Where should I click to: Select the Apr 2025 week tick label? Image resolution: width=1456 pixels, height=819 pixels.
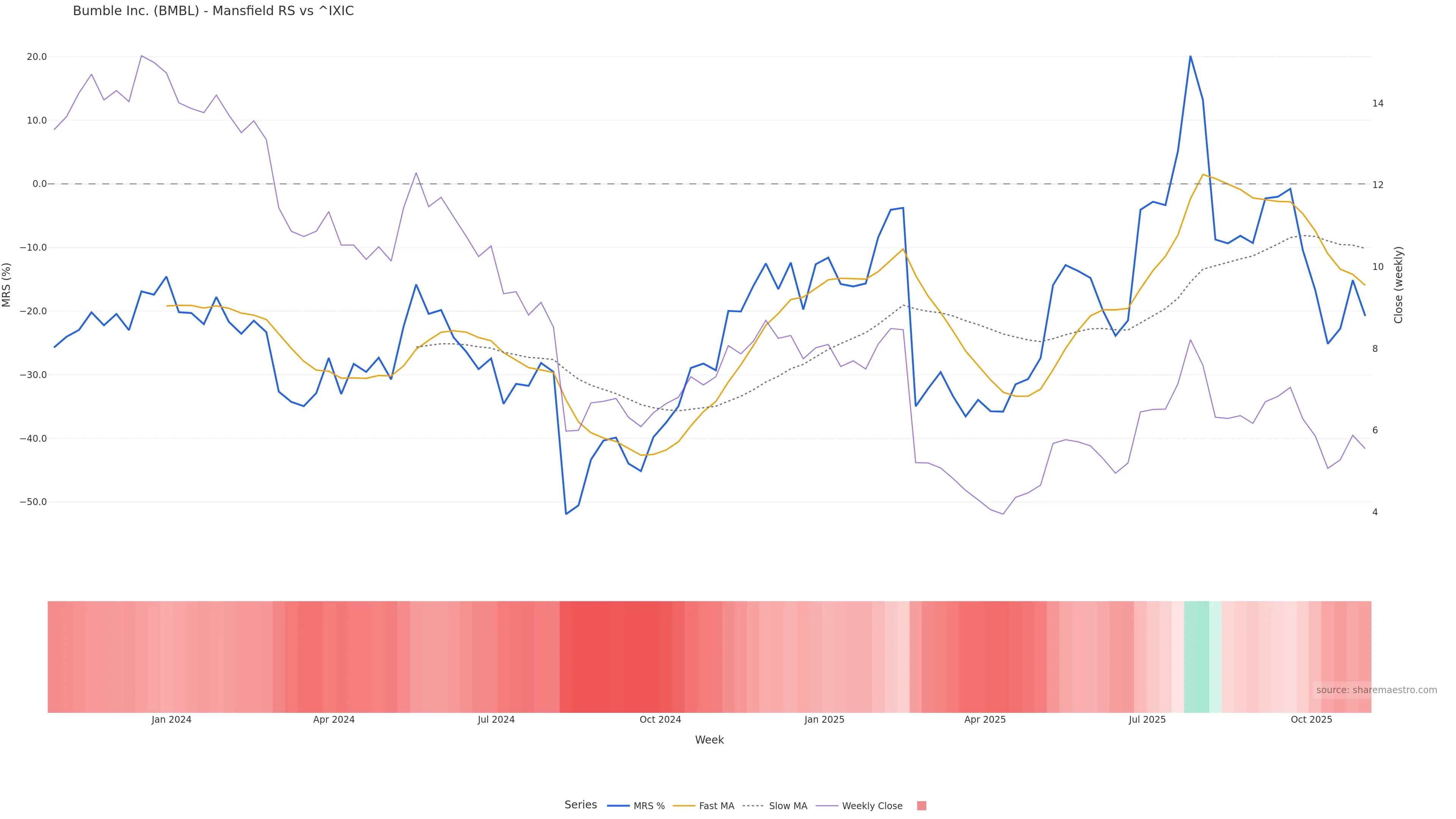(985, 720)
